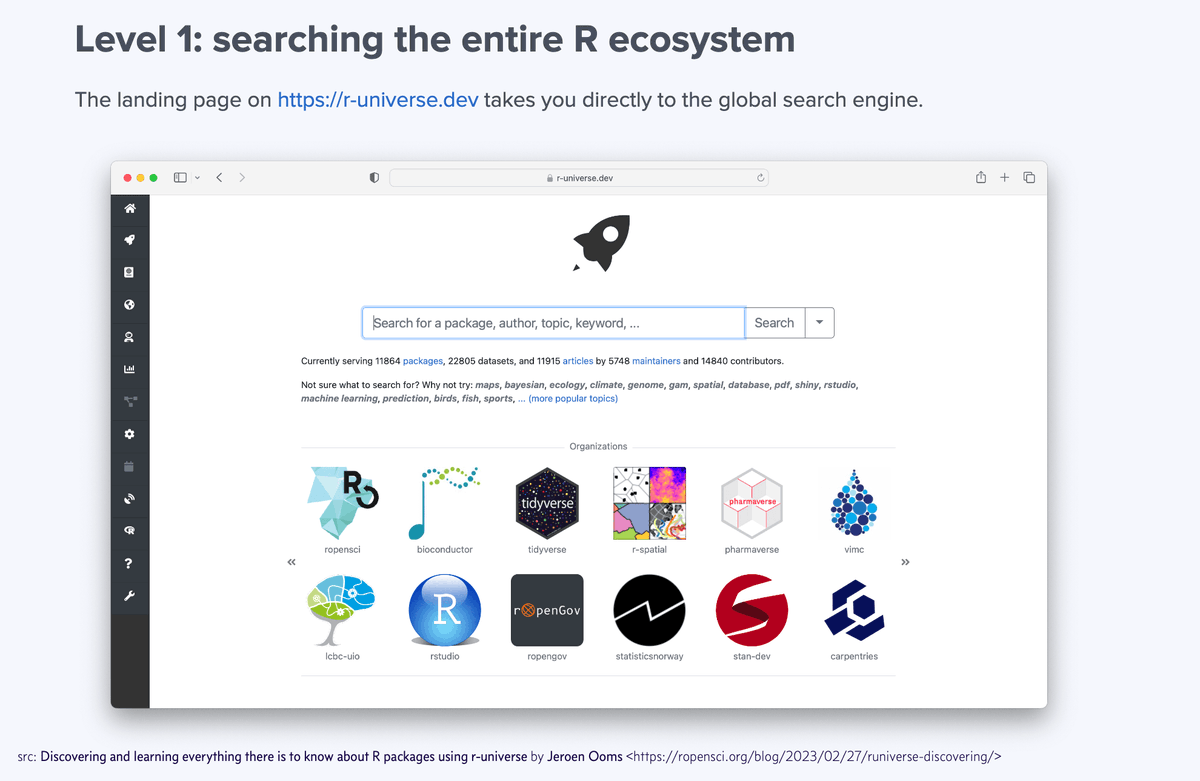Select the climate topic suggestion

606,385
